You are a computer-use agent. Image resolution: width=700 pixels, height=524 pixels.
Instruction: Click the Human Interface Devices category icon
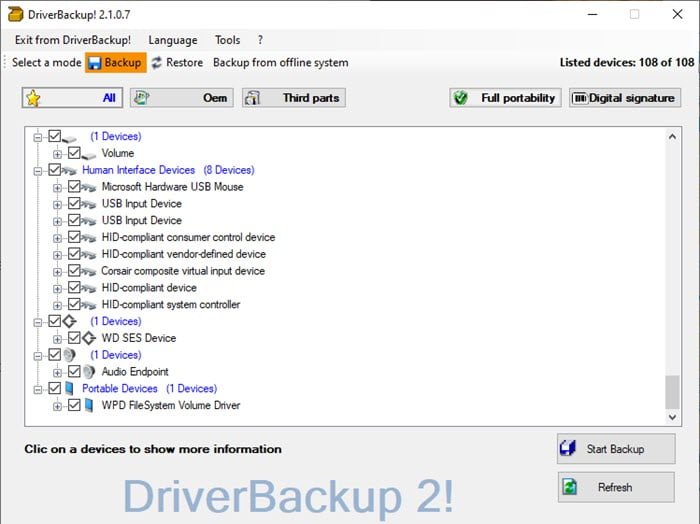pos(69,171)
